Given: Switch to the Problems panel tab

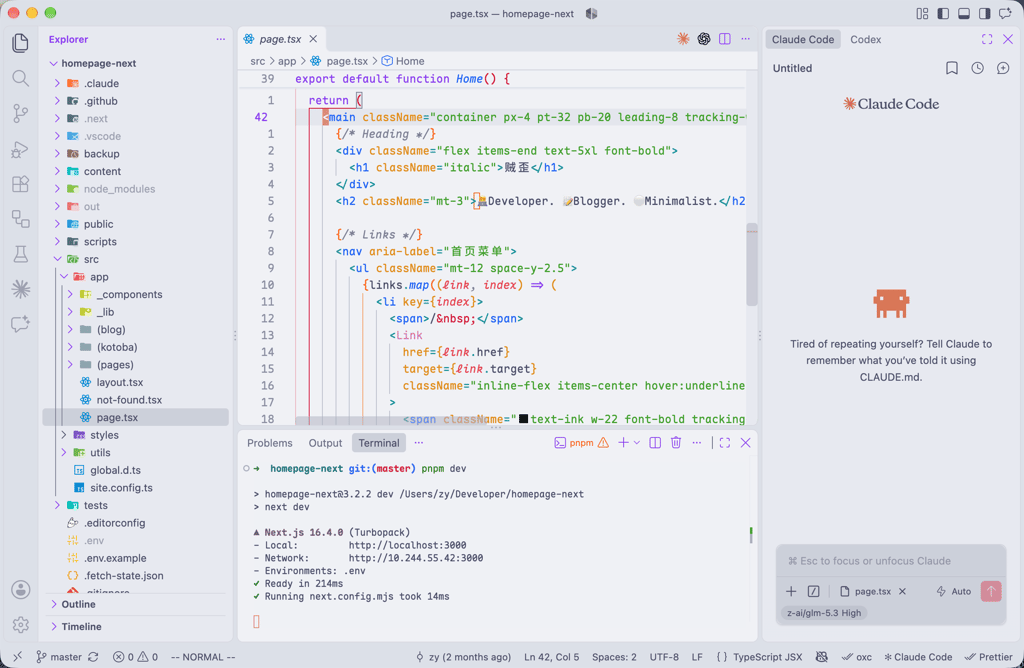Looking at the screenshot, I should click(270, 443).
